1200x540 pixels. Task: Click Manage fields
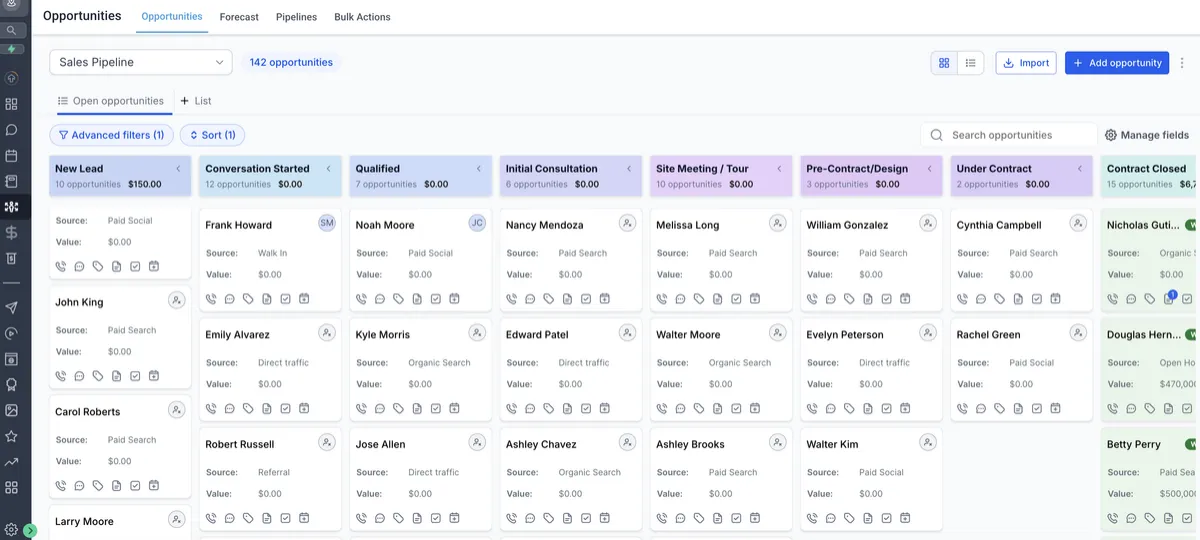click(x=1147, y=135)
